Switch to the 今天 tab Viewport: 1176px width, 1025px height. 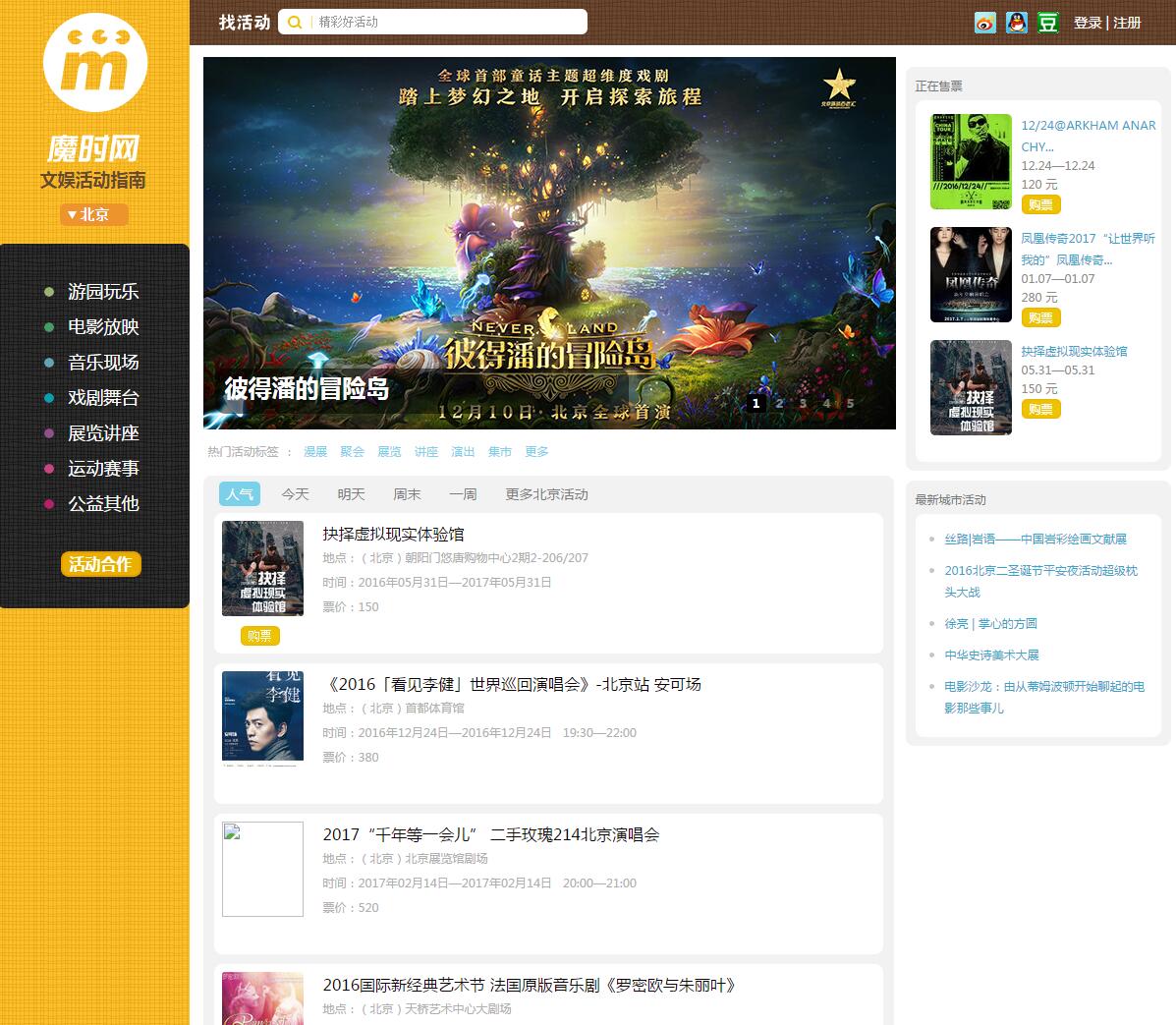click(295, 493)
